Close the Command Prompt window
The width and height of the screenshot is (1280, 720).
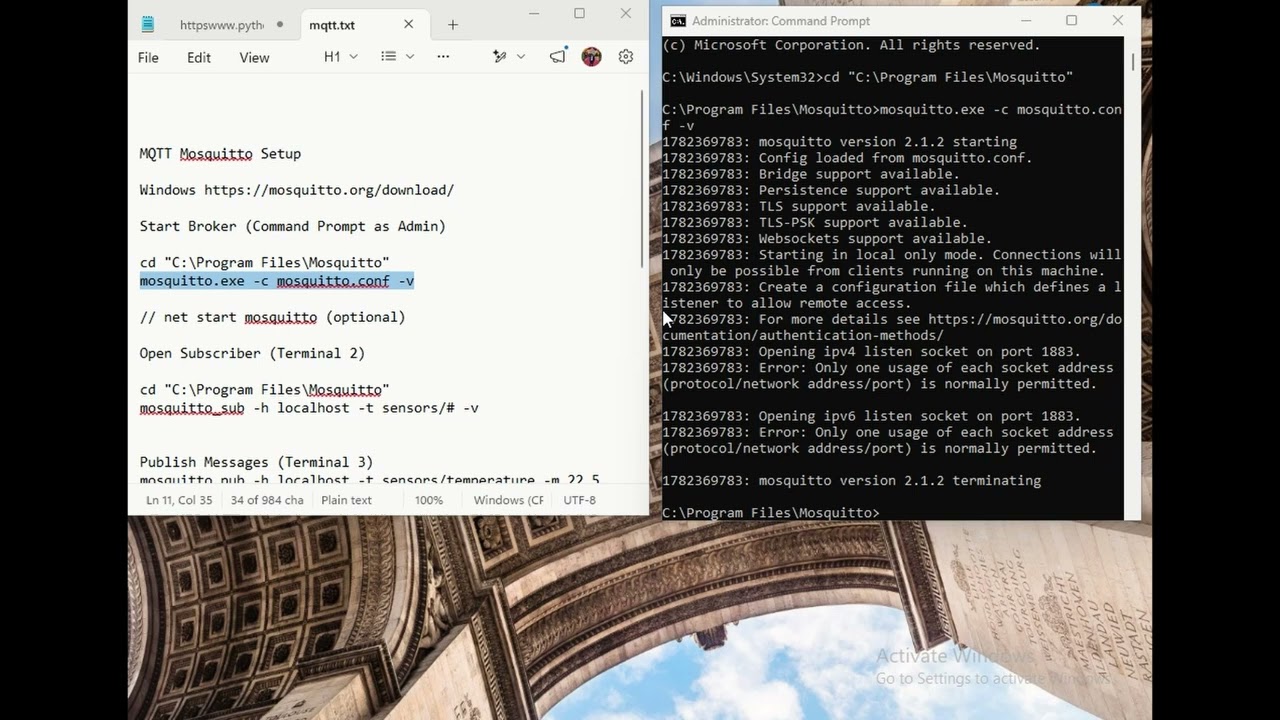click(x=1117, y=20)
